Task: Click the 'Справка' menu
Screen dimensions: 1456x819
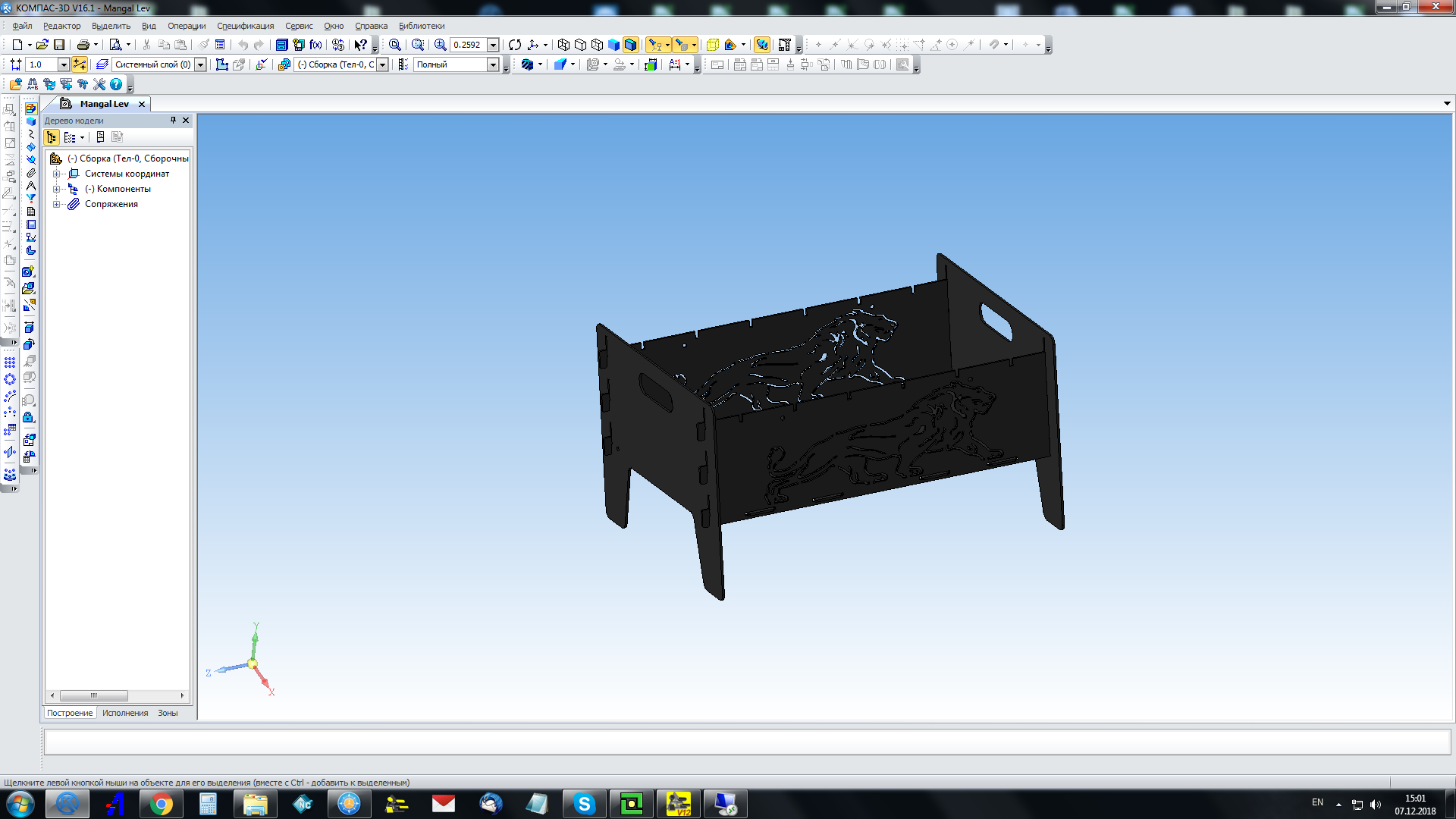Action: (371, 26)
